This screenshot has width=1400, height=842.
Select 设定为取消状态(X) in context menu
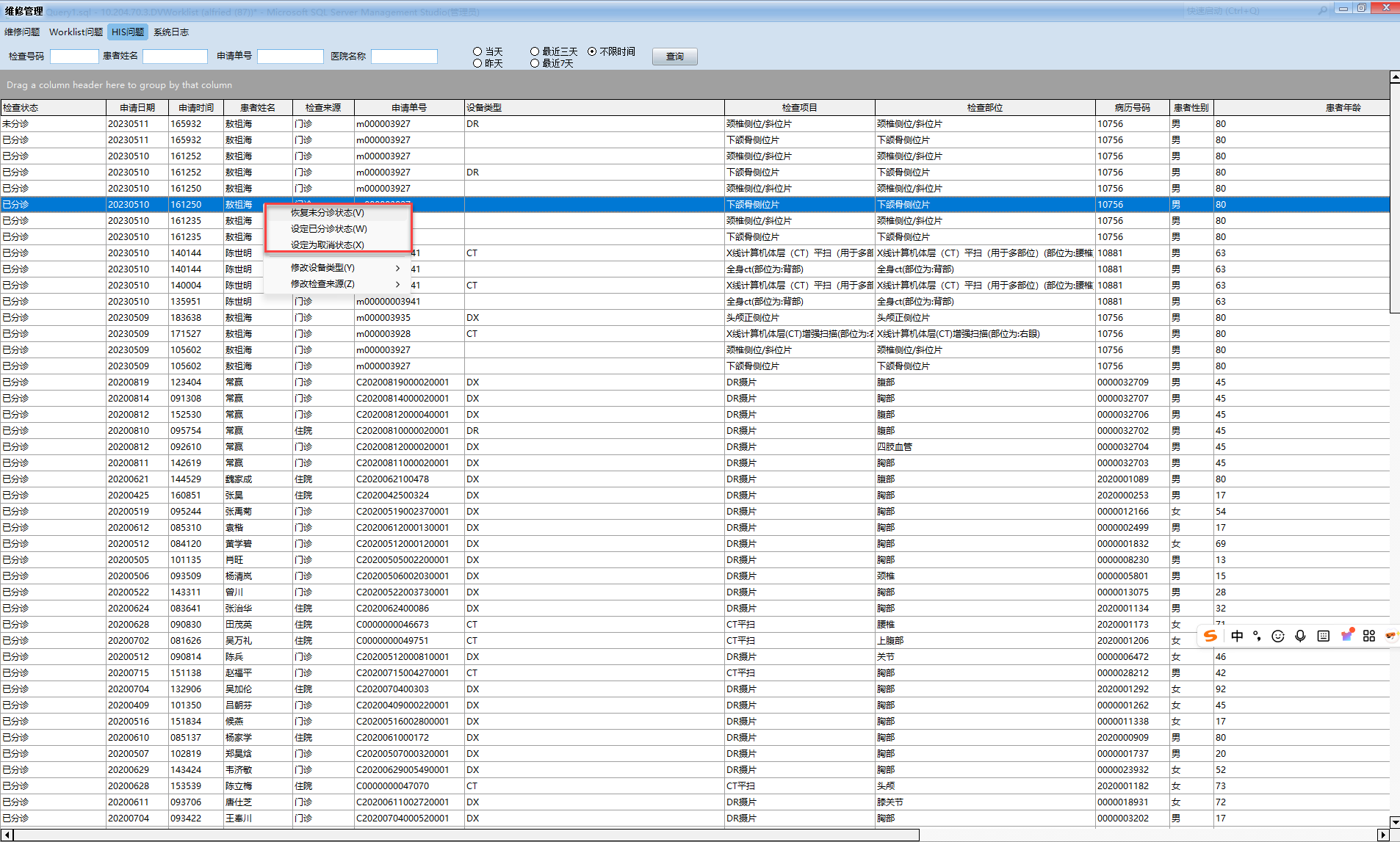(x=328, y=245)
